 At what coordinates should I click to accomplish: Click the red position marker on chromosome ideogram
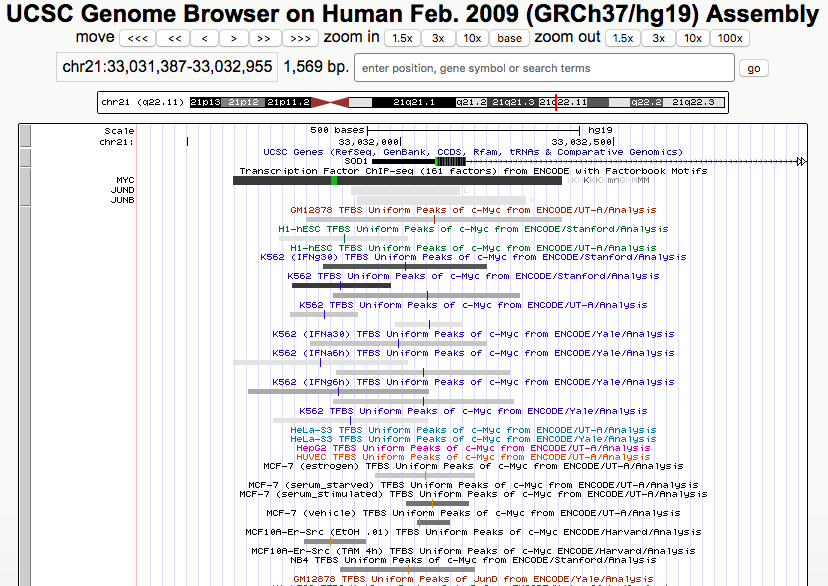[556, 102]
